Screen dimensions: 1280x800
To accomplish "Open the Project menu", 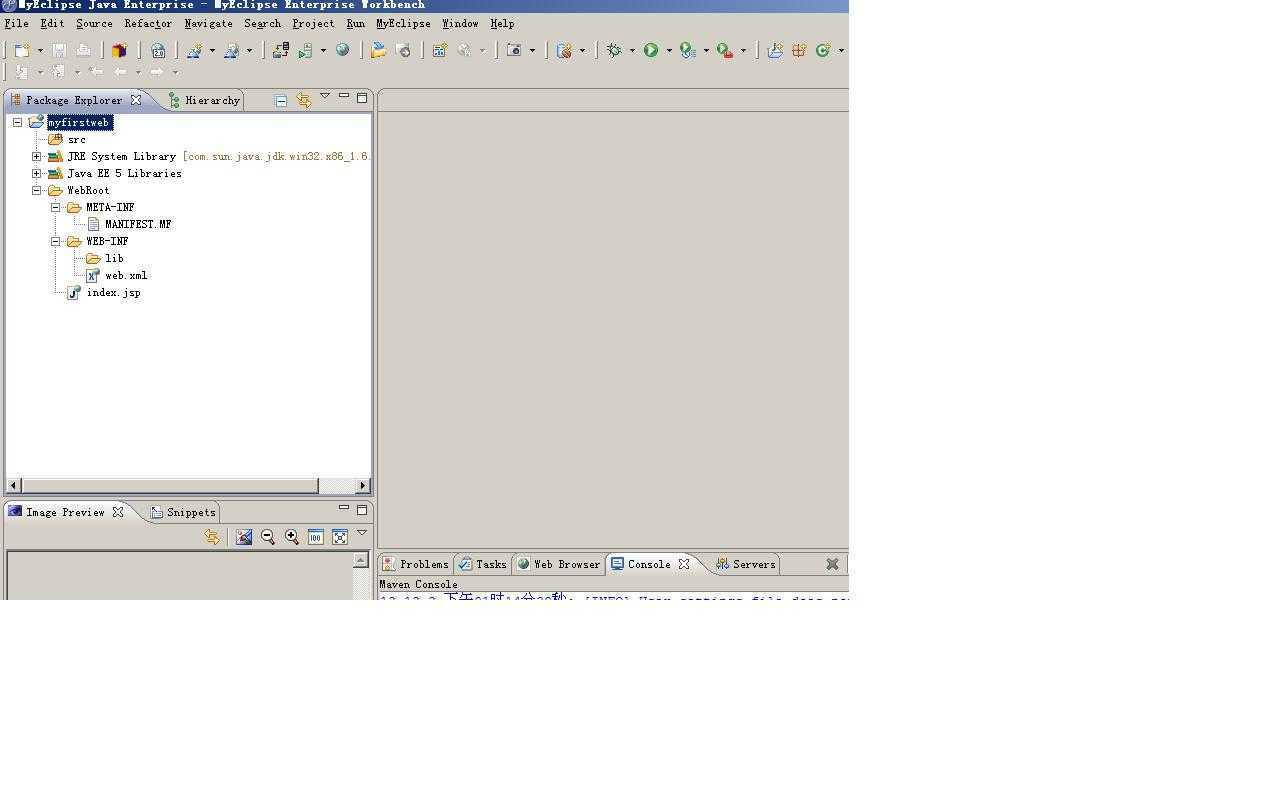I will (313, 23).
